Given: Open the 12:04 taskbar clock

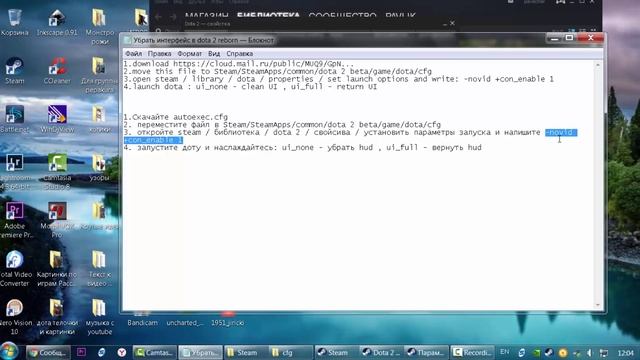Looking at the screenshot, I should pyautogui.click(x=625, y=353).
